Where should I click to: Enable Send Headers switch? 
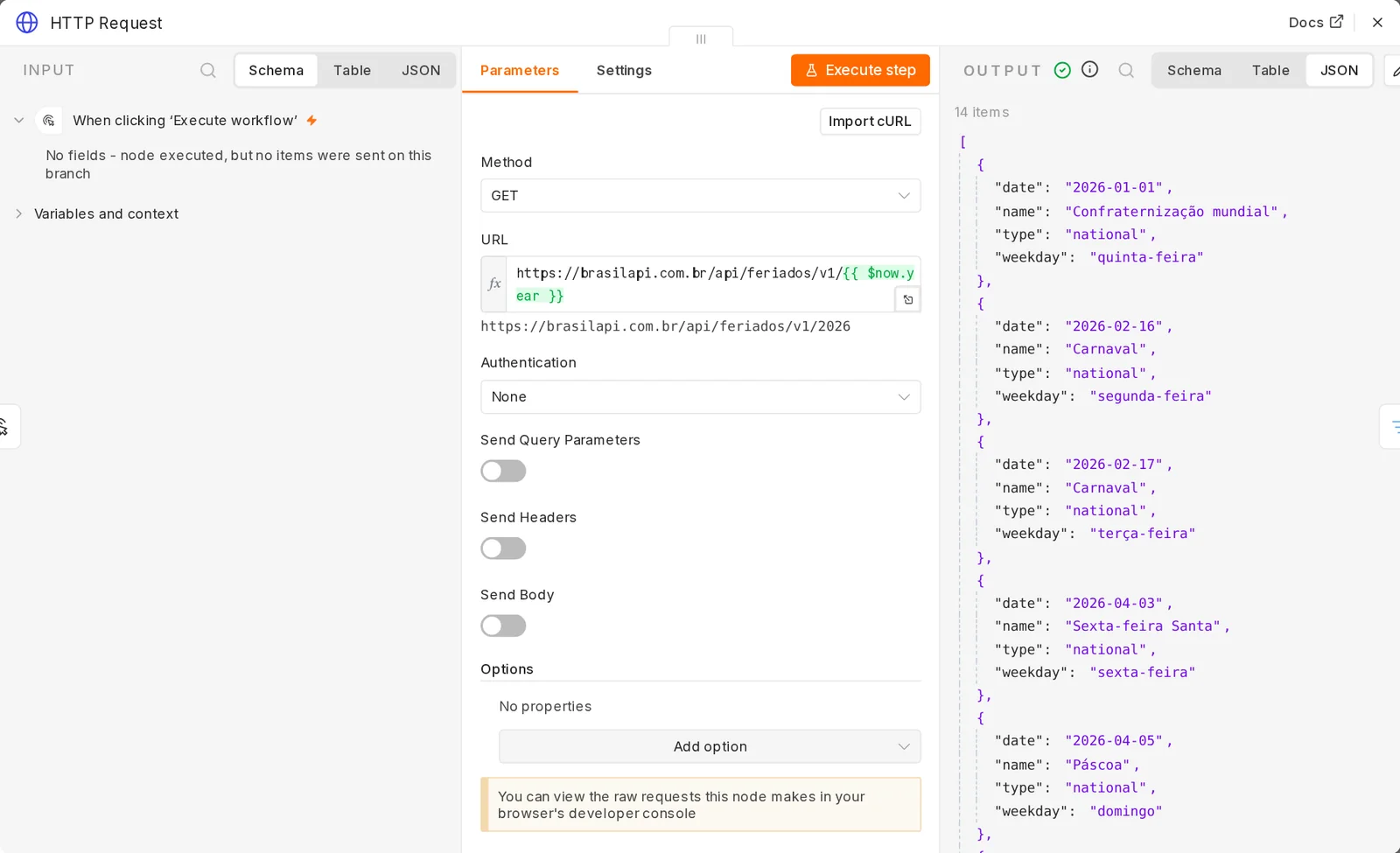pos(503,549)
